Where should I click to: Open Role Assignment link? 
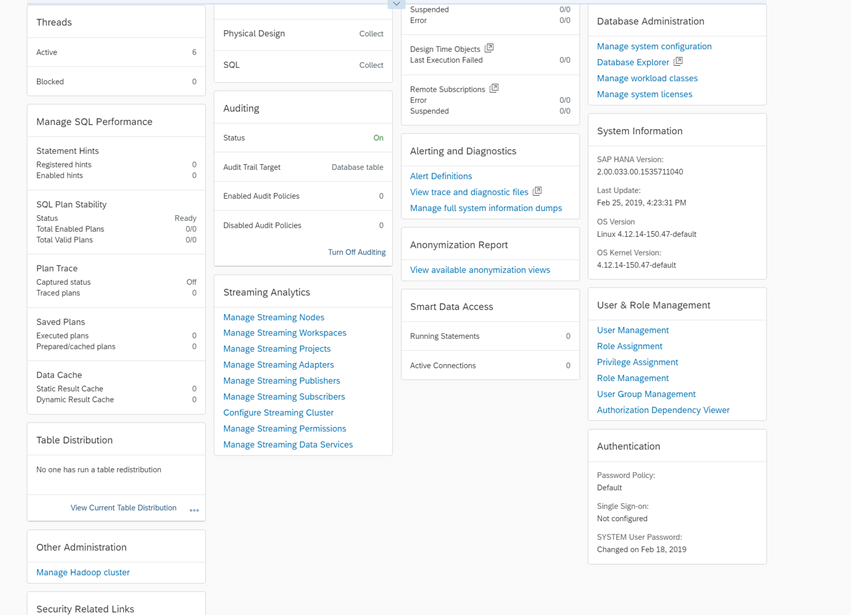click(x=630, y=346)
